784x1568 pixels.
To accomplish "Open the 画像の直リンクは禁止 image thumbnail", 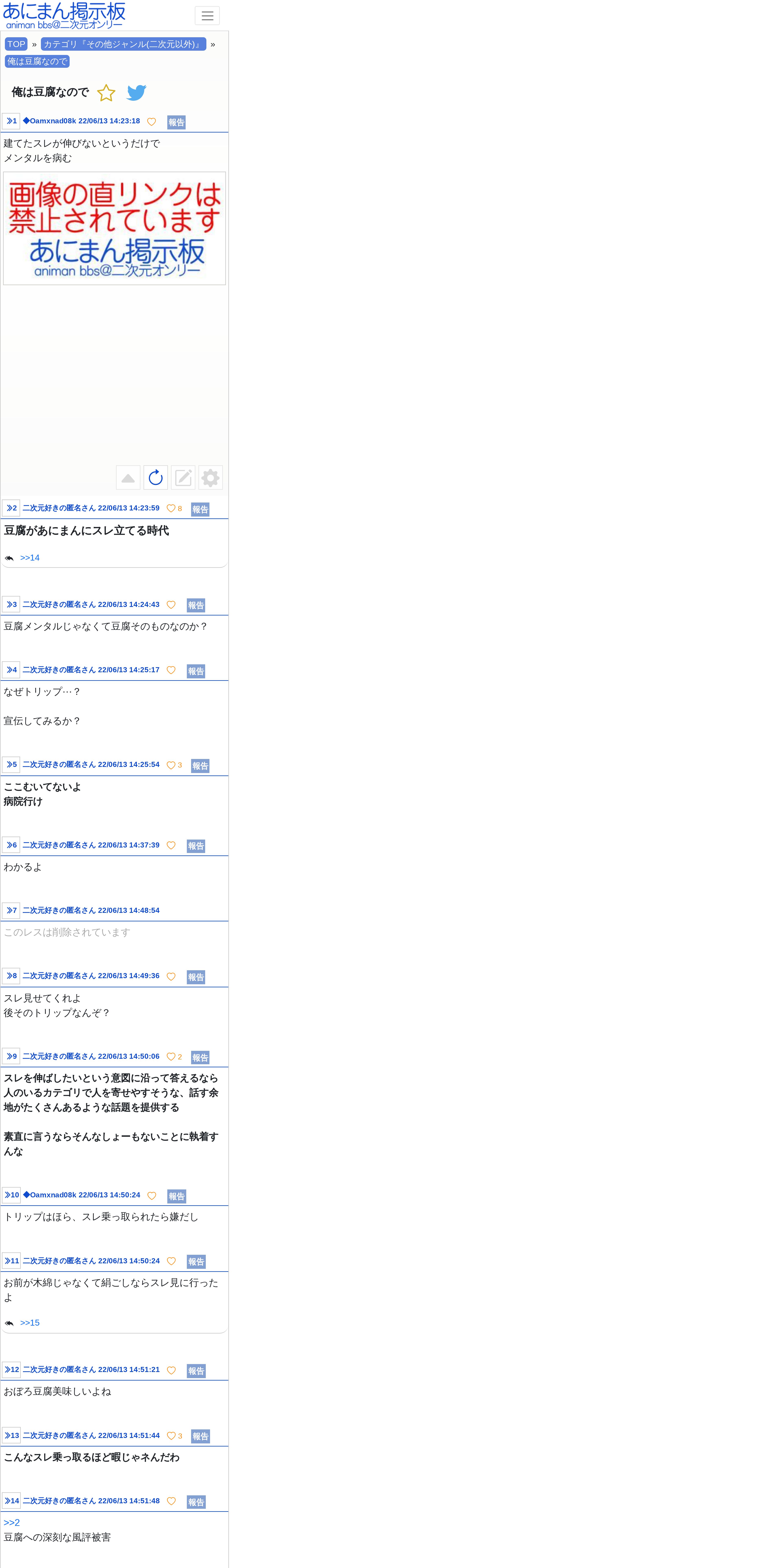I will coord(114,228).
